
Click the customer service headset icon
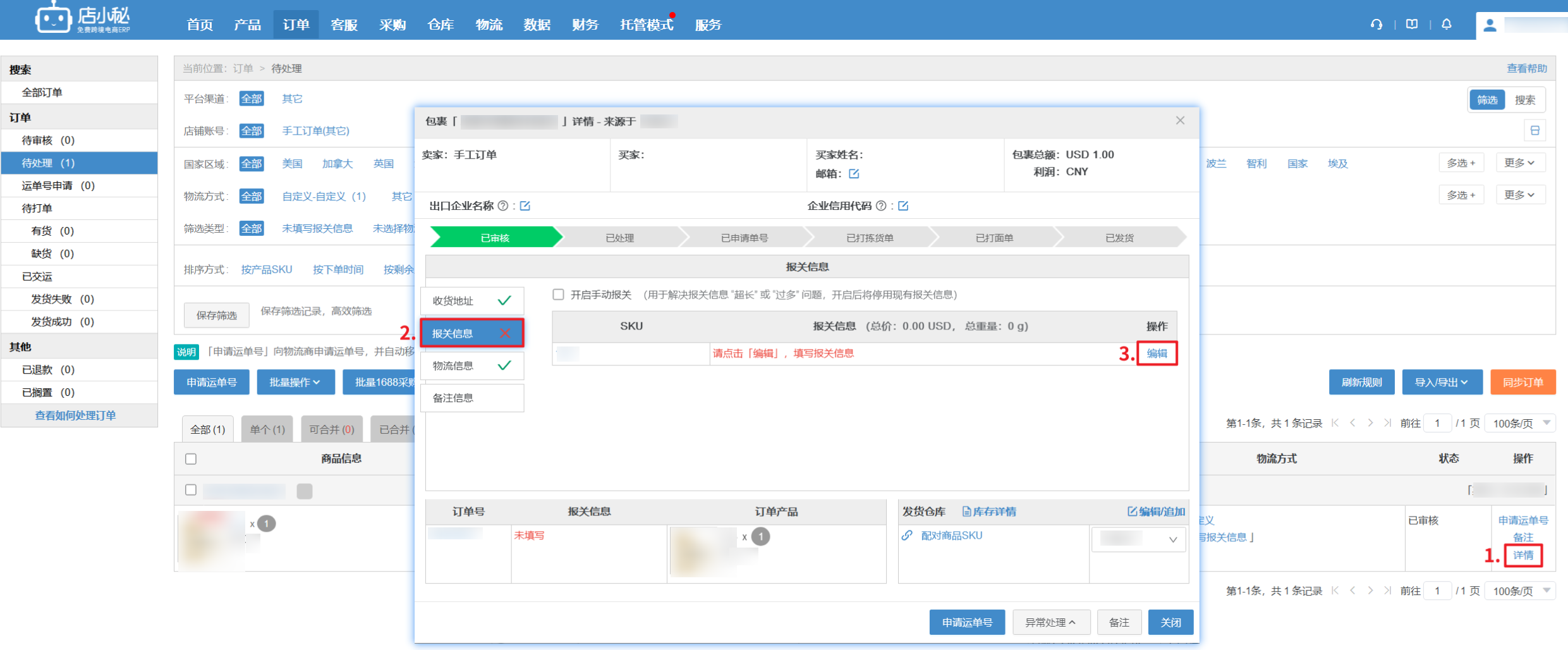[1376, 25]
